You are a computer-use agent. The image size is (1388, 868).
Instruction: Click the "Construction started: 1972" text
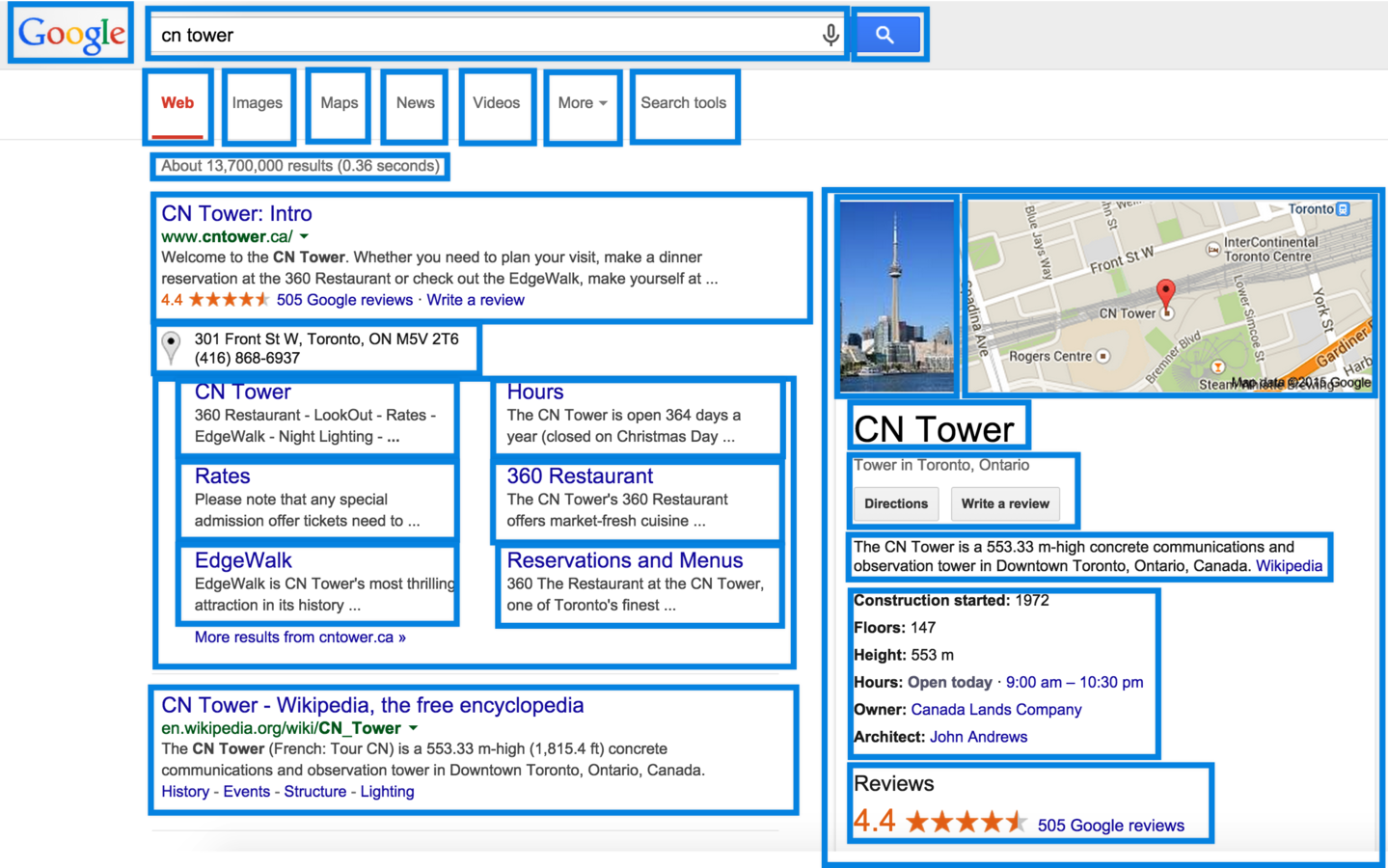coord(951,601)
